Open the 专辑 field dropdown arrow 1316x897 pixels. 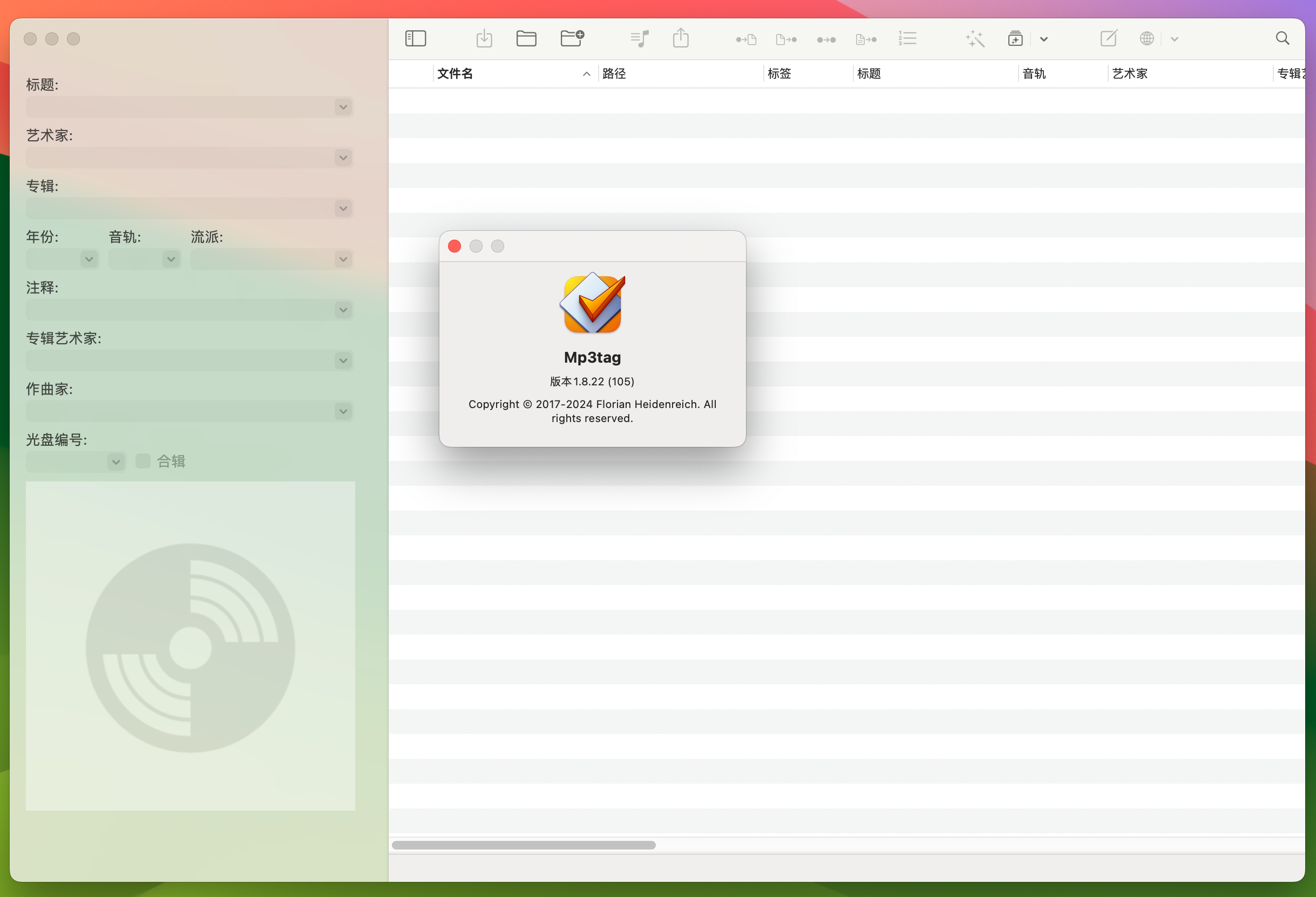343,208
